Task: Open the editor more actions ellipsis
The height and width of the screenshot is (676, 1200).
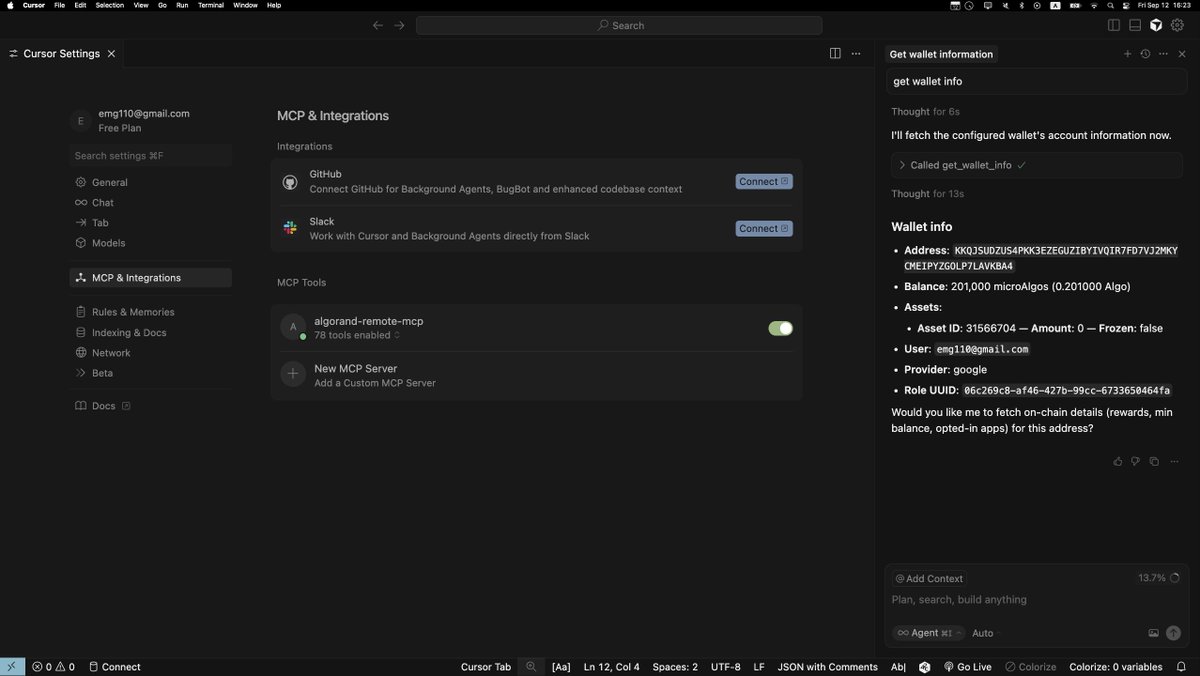Action: pos(856,54)
